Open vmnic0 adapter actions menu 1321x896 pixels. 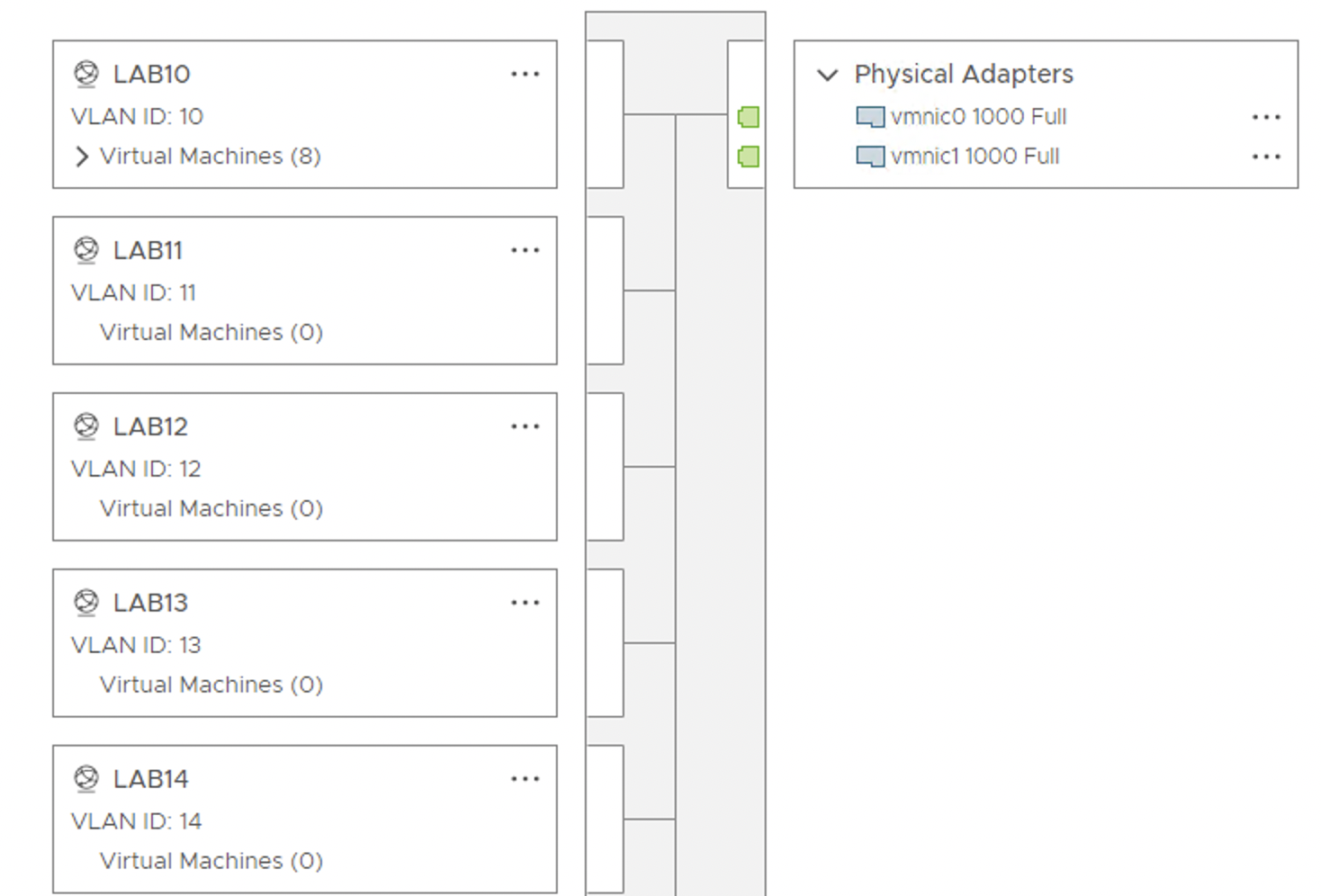pyautogui.click(x=1266, y=117)
